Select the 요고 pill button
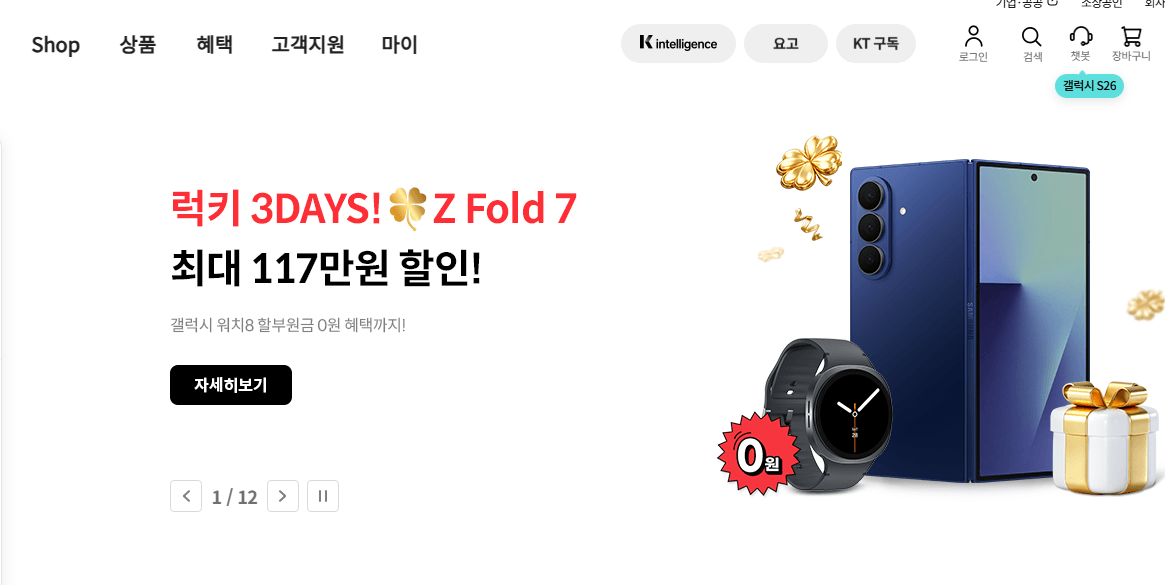 click(x=785, y=44)
